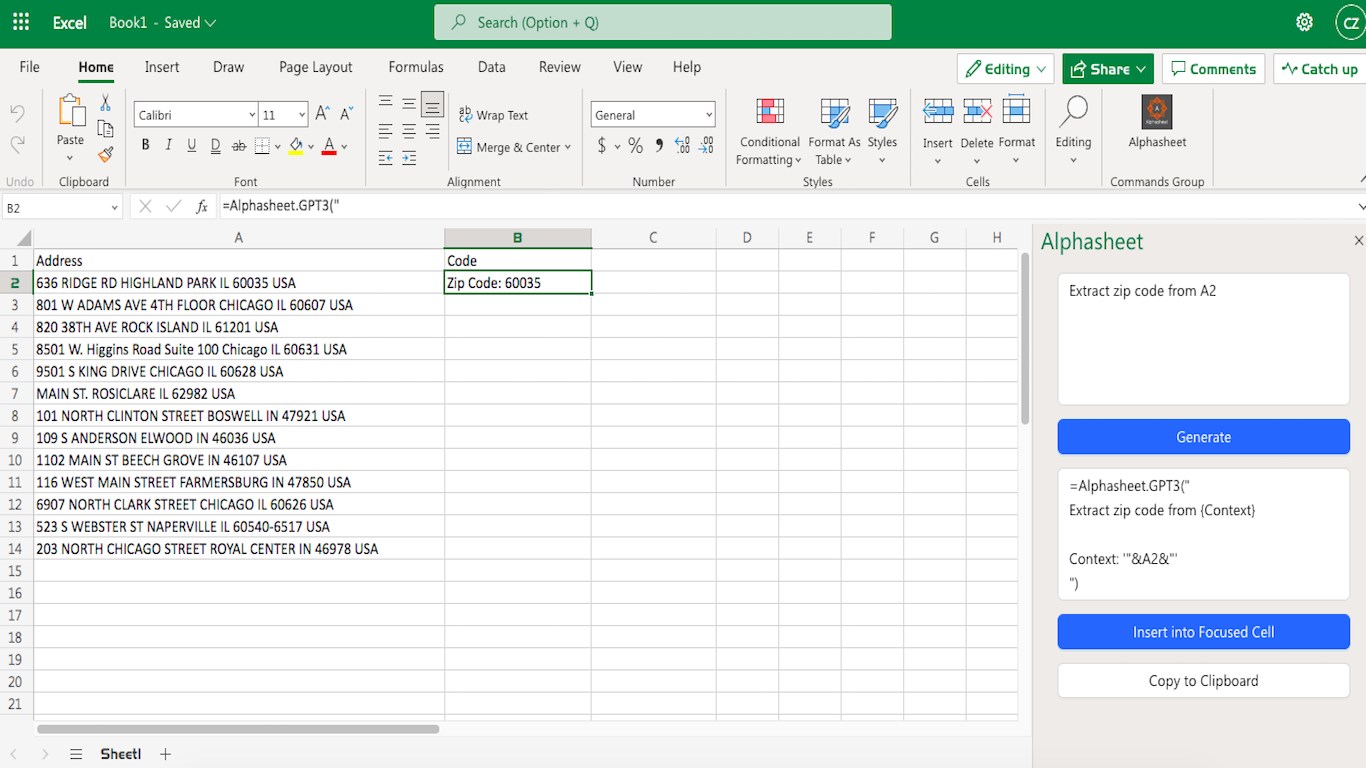Image resolution: width=1366 pixels, height=768 pixels.
Task: Switch to the Page Layout tab
Action: coord(316,67)
